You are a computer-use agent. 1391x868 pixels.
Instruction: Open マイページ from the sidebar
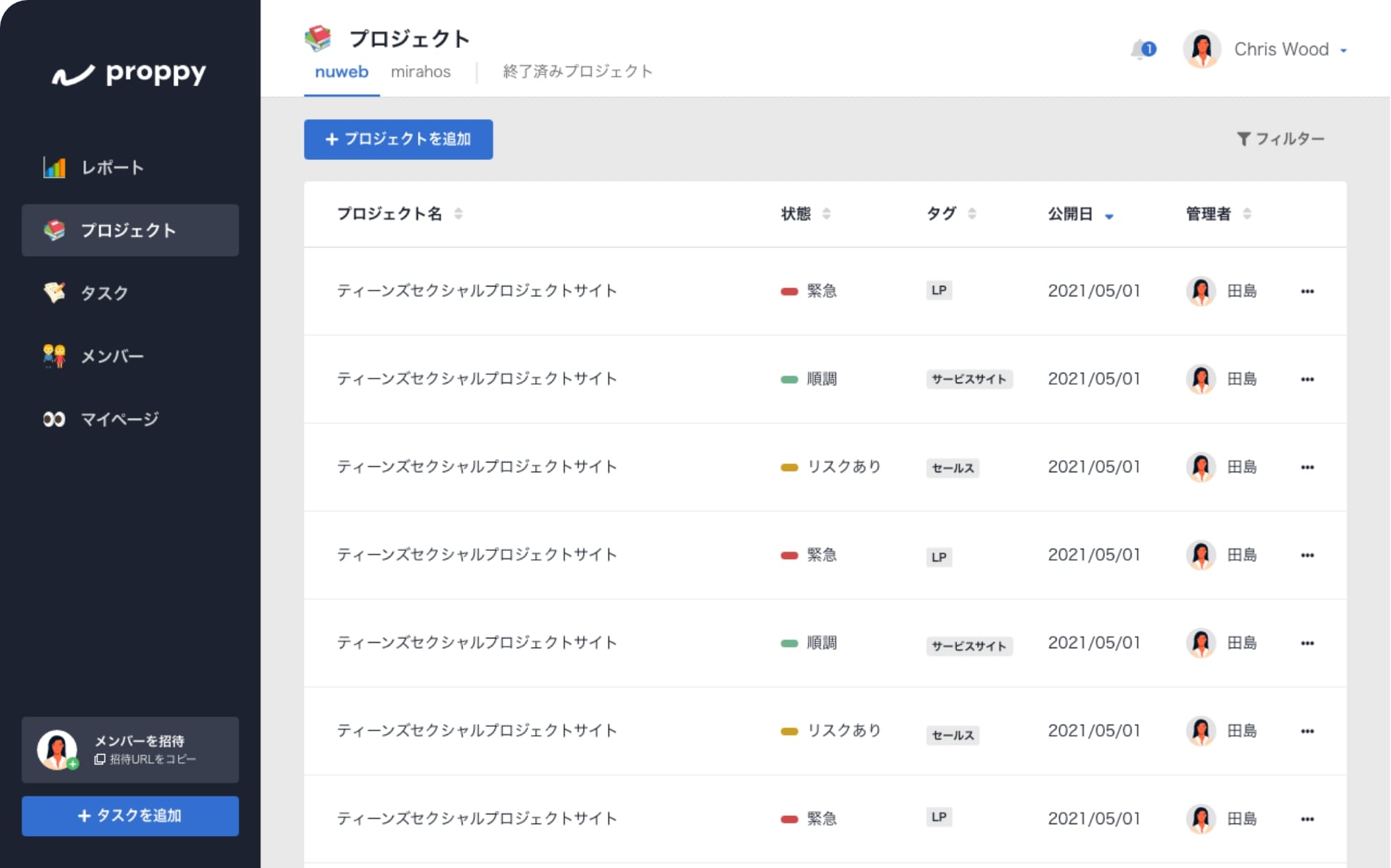click(x=118, y=419)
